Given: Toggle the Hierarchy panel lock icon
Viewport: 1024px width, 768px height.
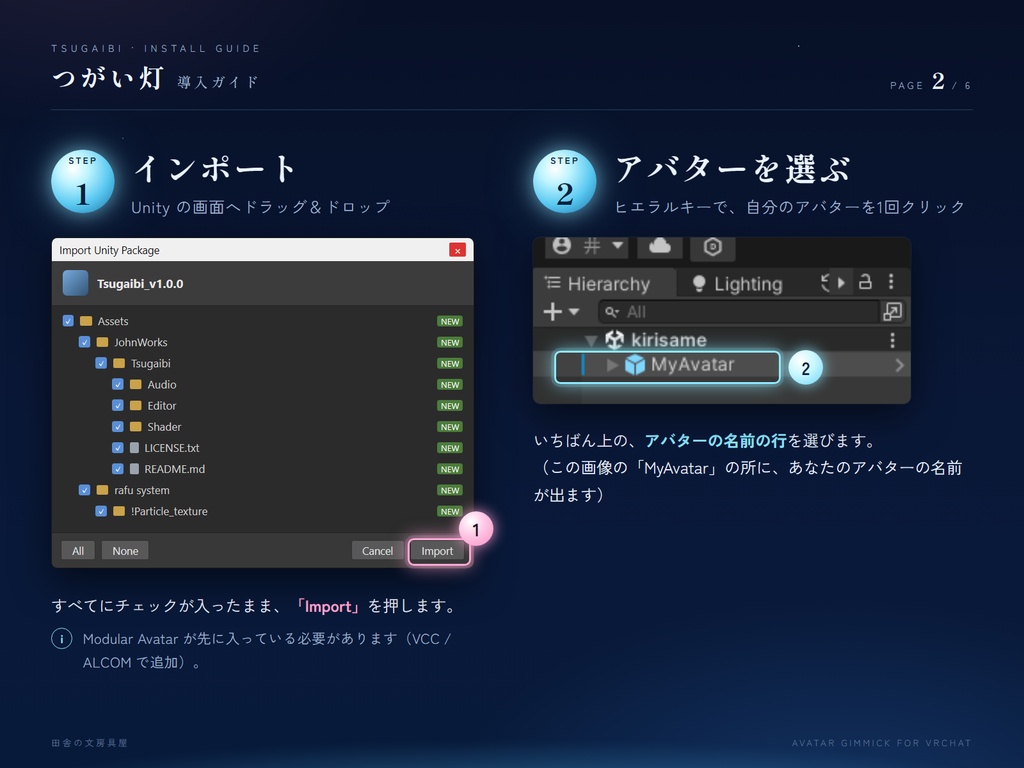Looking at the screenshot, I should (x=865, y=281).
